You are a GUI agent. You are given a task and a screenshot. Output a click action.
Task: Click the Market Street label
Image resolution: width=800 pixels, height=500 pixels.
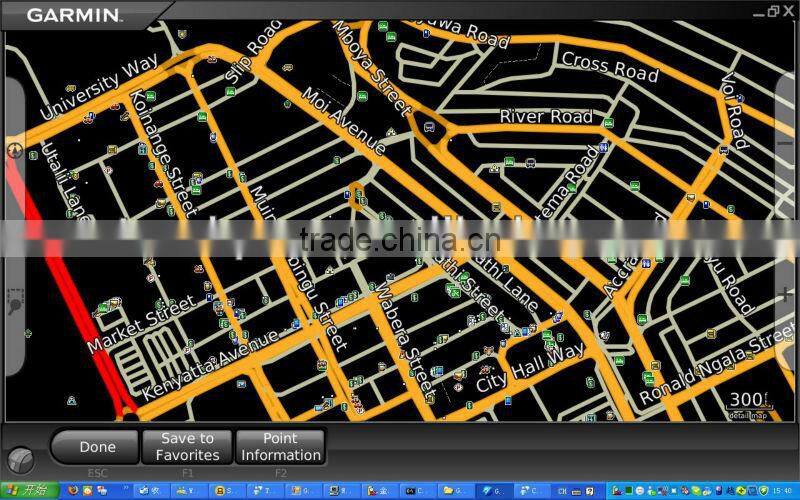coord(141,324)
